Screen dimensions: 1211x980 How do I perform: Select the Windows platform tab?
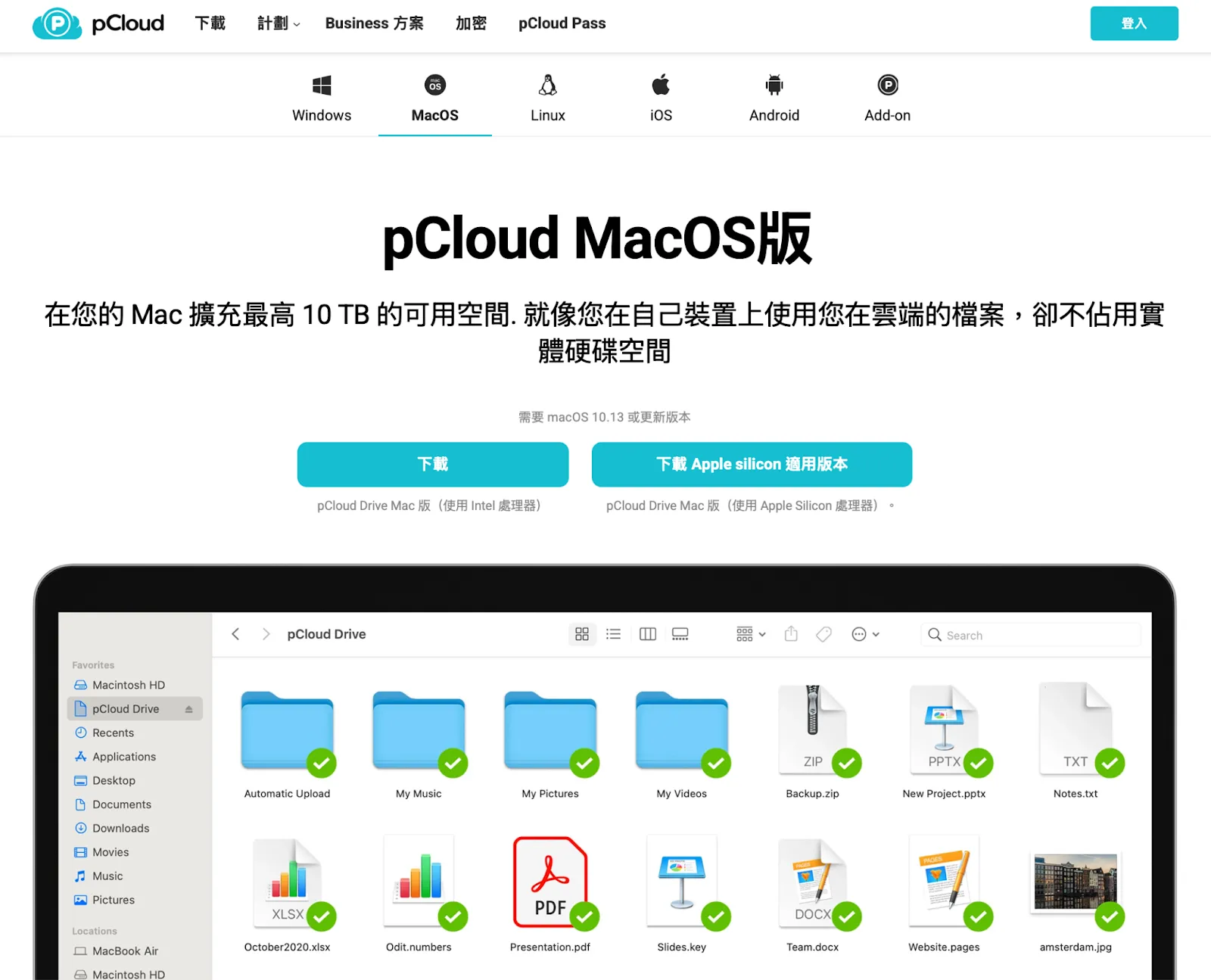point(322,99)
